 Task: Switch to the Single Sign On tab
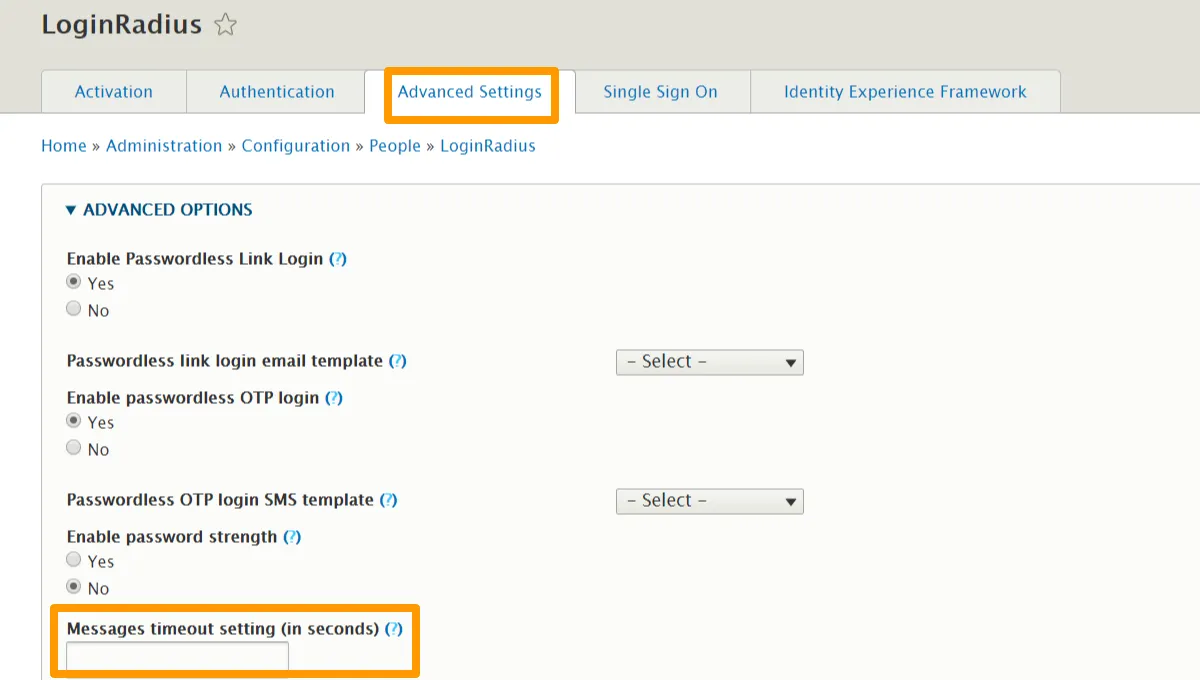tap(660, 92)
